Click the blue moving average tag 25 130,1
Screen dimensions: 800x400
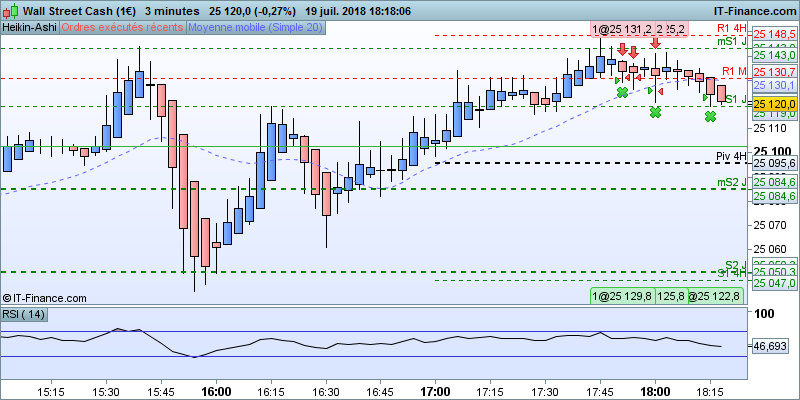point(774,85)
